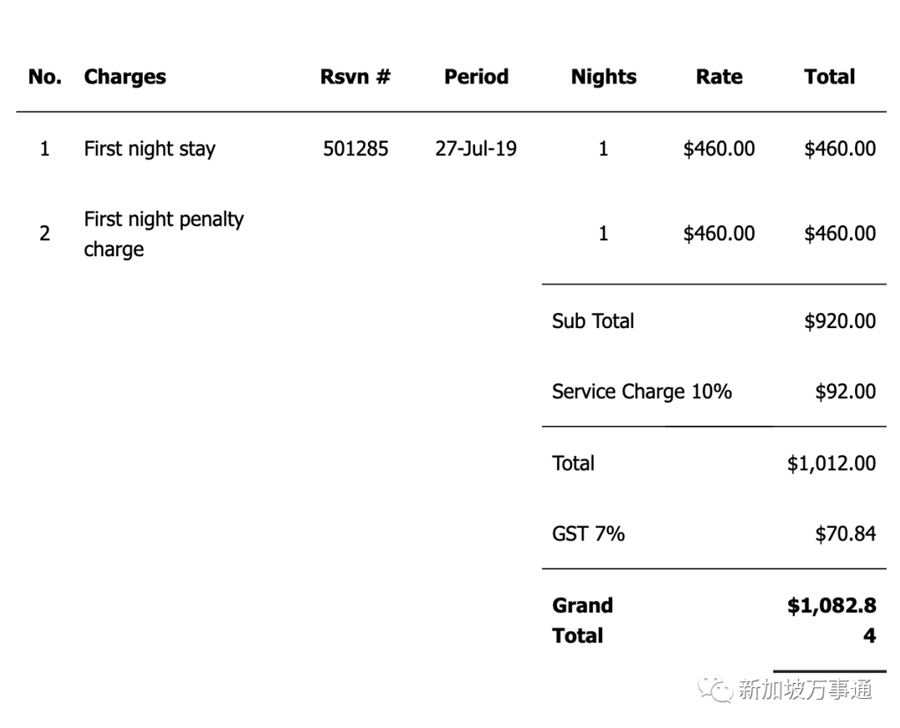Click the Total column header
900x728 pixels.
pyautogui.click(x=829, y=77)
